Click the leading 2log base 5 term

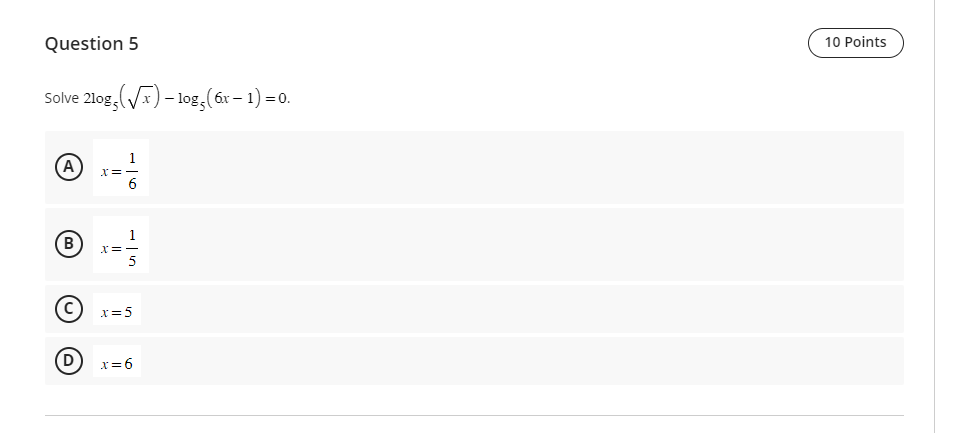click(x=101, y=100)
